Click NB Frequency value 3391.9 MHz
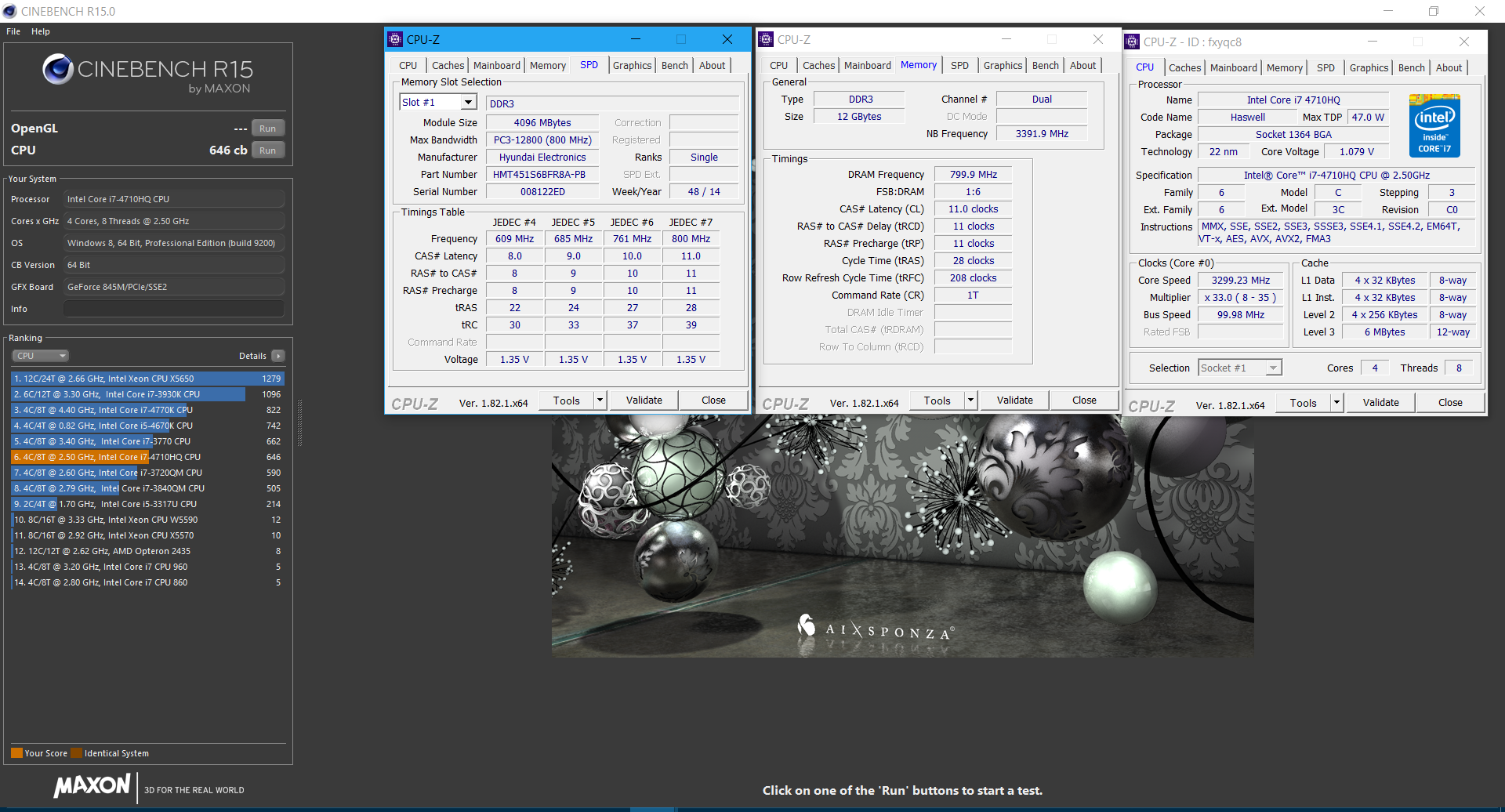 coord(1043,133)
